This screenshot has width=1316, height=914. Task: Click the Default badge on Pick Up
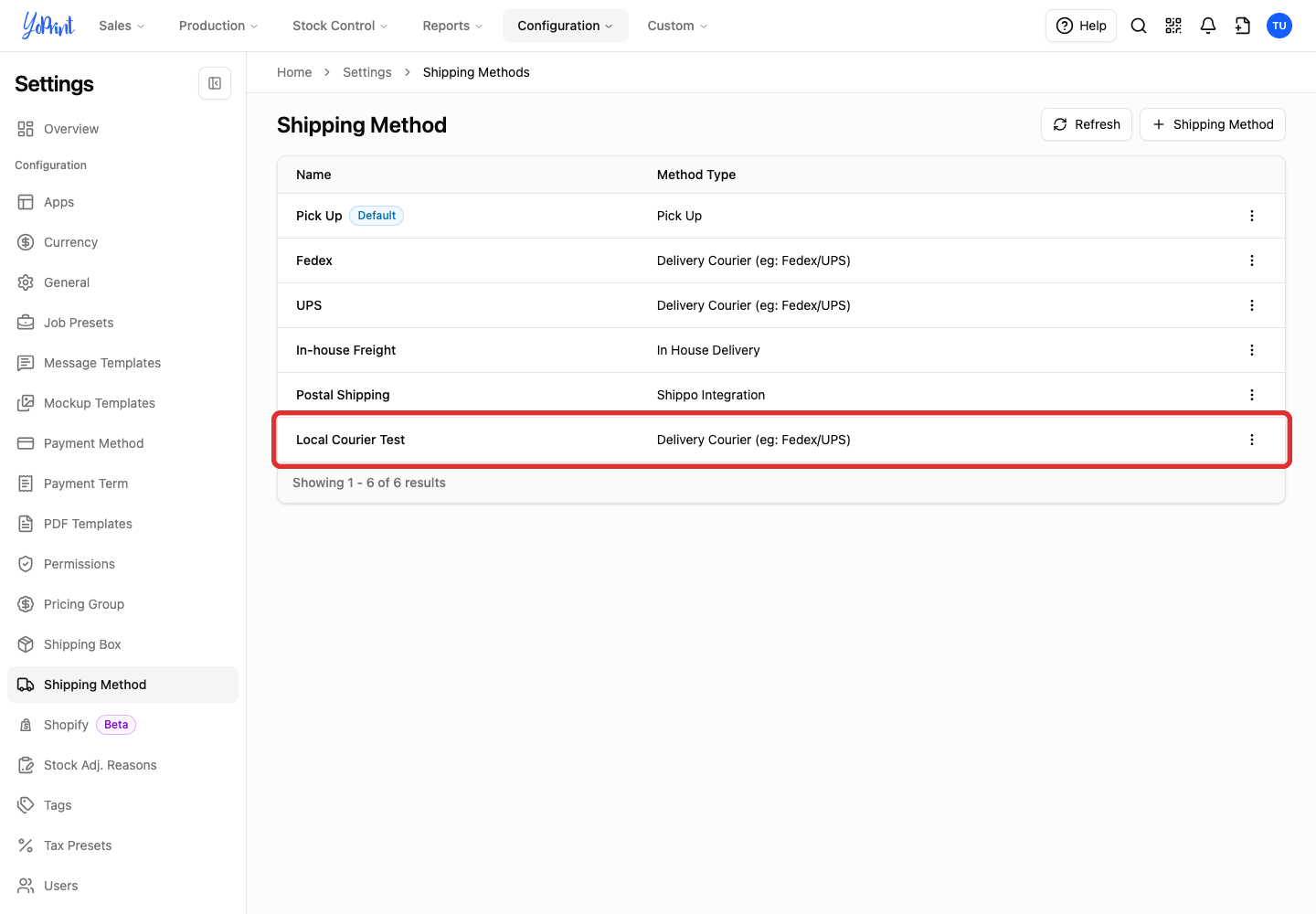click(x=377, y=216)
